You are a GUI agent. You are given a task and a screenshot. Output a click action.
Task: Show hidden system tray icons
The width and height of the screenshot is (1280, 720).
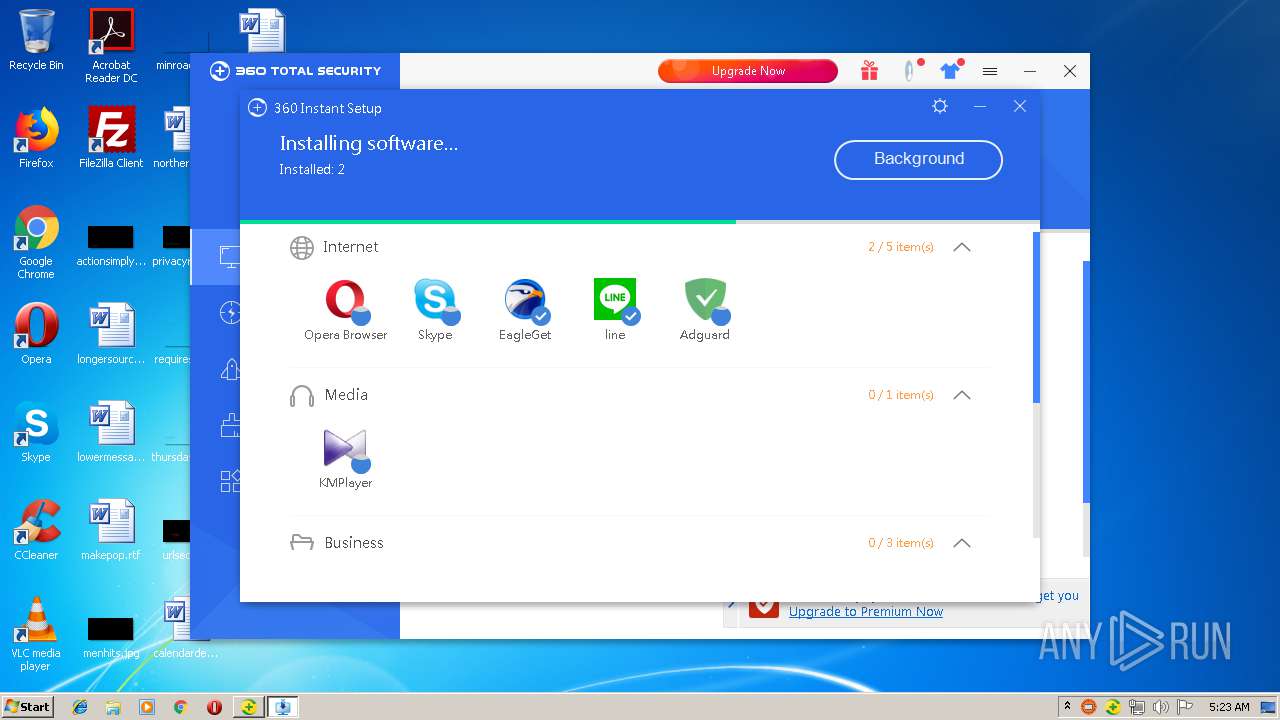[x=1067, y=707]
